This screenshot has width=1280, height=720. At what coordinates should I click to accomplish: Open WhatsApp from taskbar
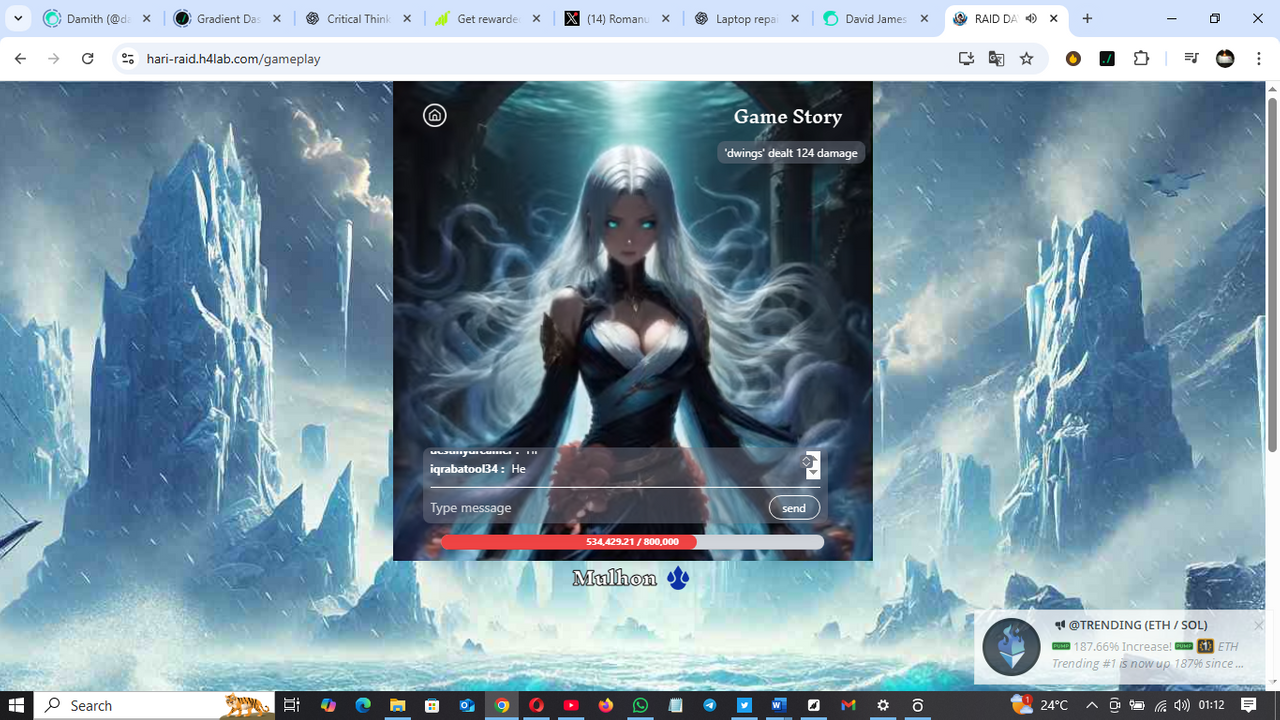coord(640,705)
